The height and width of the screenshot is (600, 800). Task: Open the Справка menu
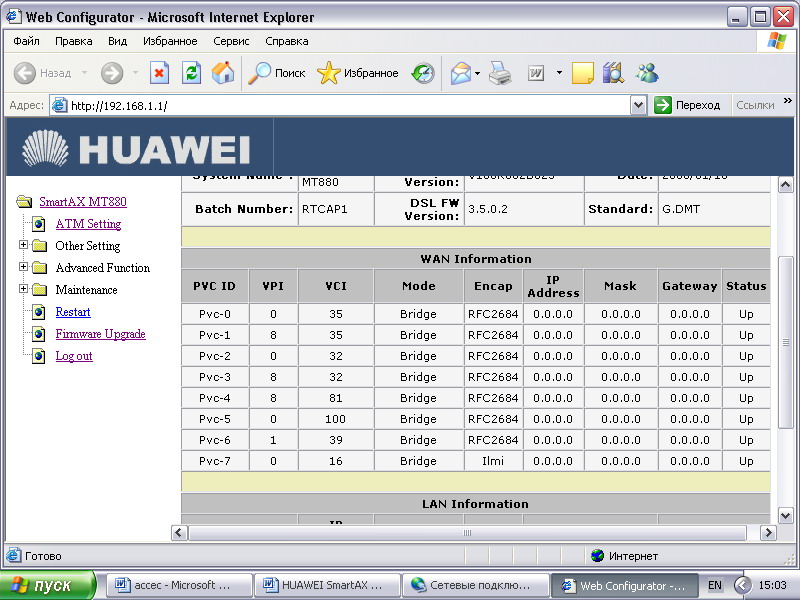[287, 41]
